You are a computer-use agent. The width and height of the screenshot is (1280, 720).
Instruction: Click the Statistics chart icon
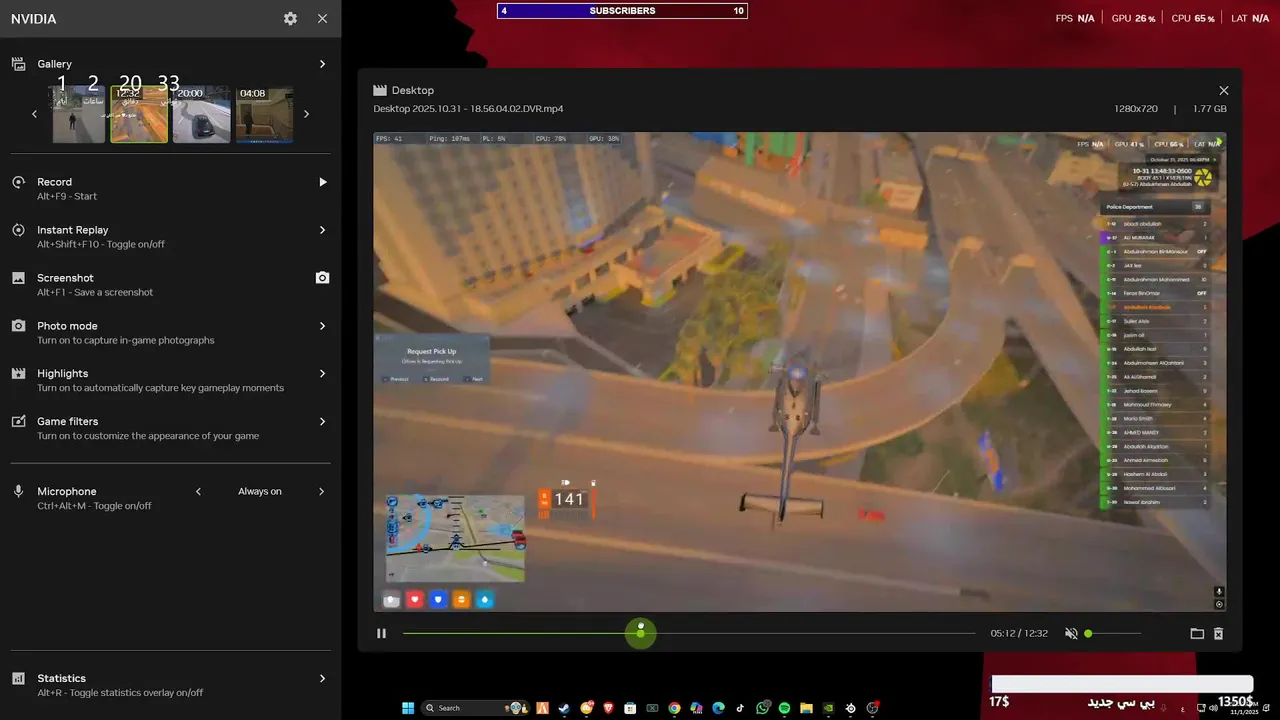pyautogui.click(x=18, y=679)
